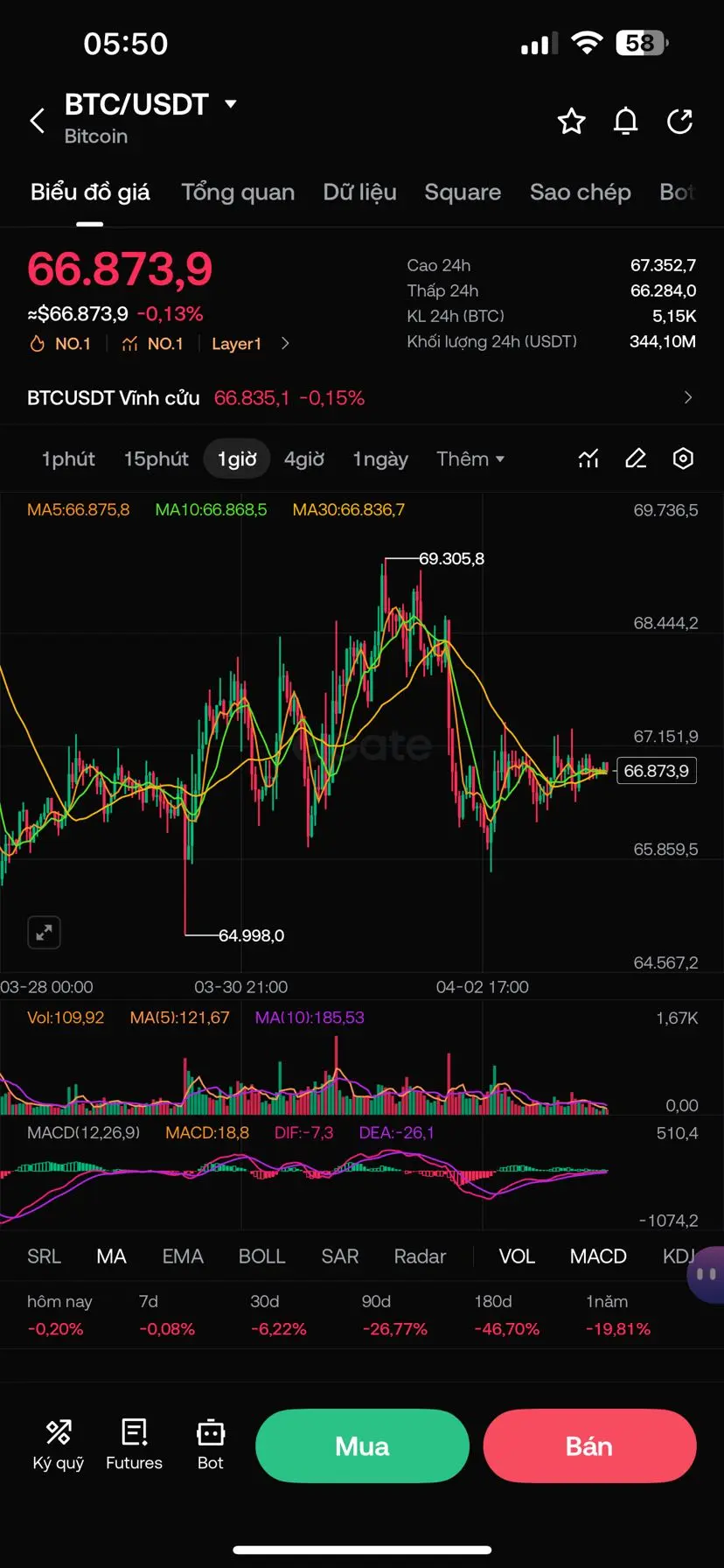Add BTC/USDT to favorites with star icon
The width and height of the screenshot is (724, 1568).
[571, 121]
